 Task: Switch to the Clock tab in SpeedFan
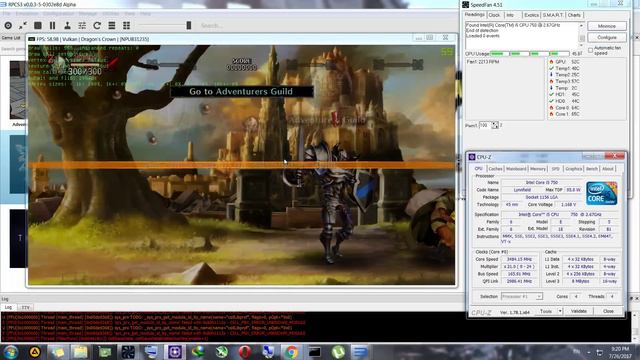pos(494,15)
